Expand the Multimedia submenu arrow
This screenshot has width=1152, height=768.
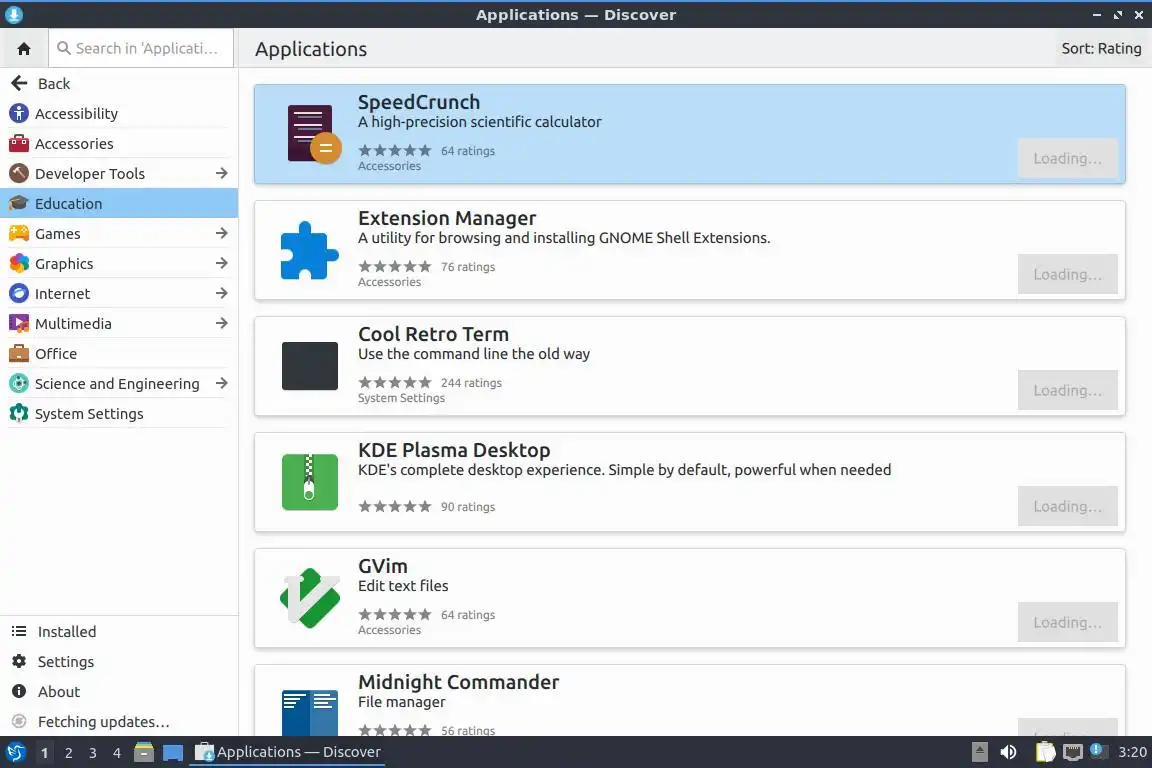click(221, 323)
